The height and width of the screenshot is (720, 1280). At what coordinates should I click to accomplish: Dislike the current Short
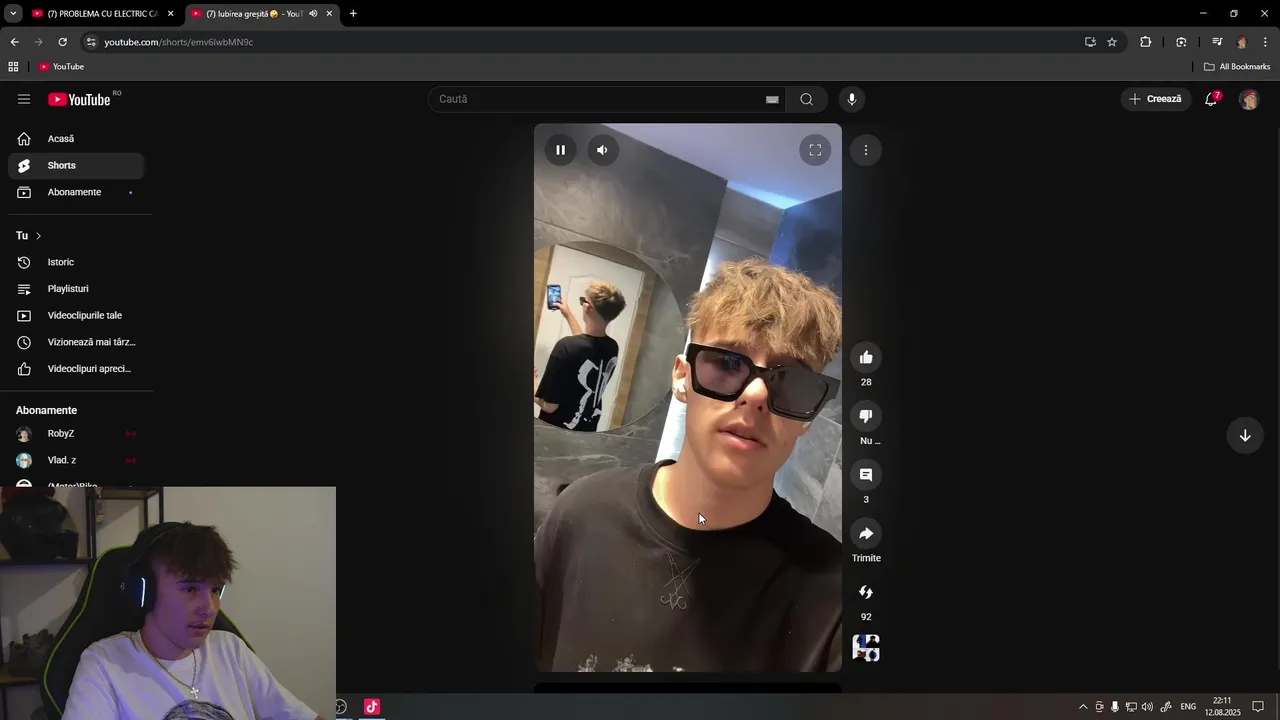(x=866, y=416)
